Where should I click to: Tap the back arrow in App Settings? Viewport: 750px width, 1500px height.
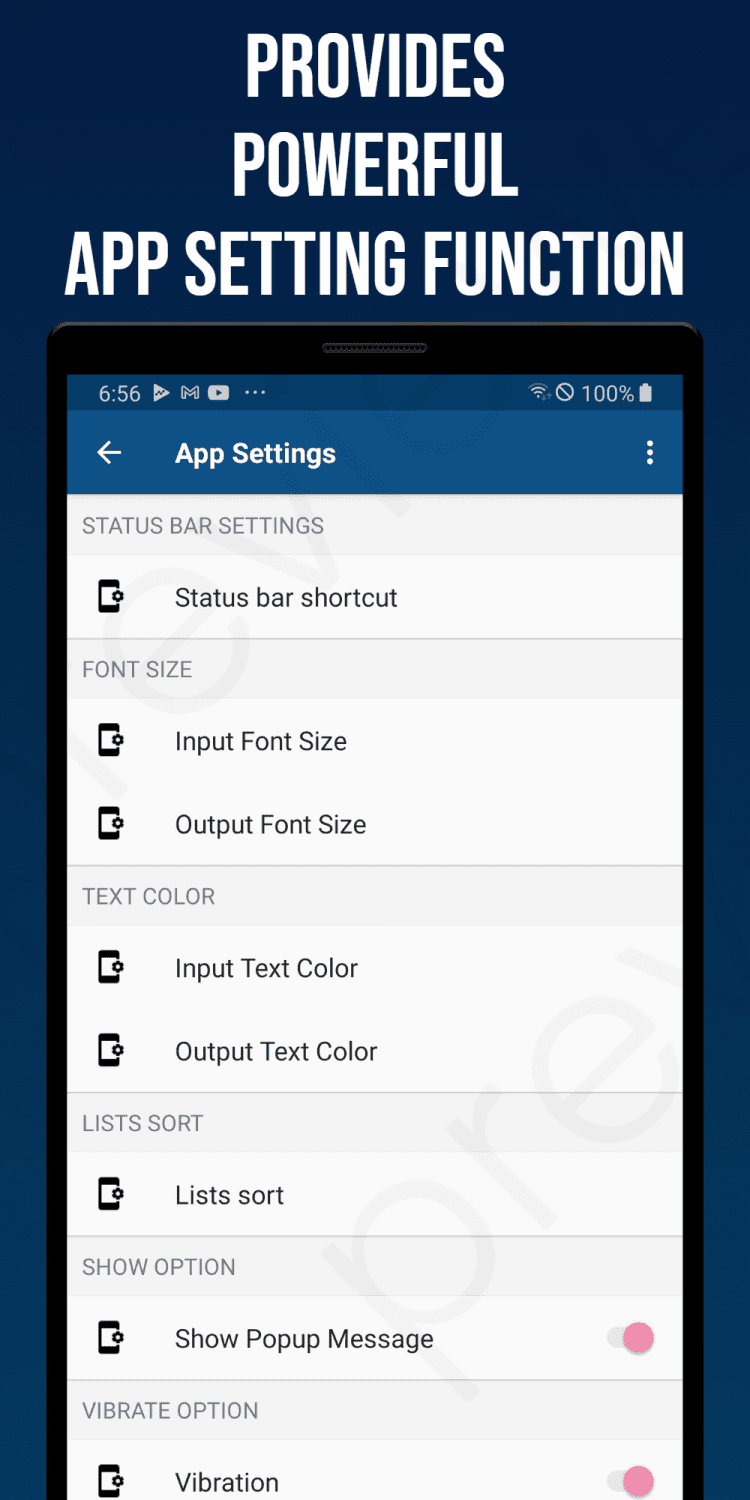(x=109, y=453)
